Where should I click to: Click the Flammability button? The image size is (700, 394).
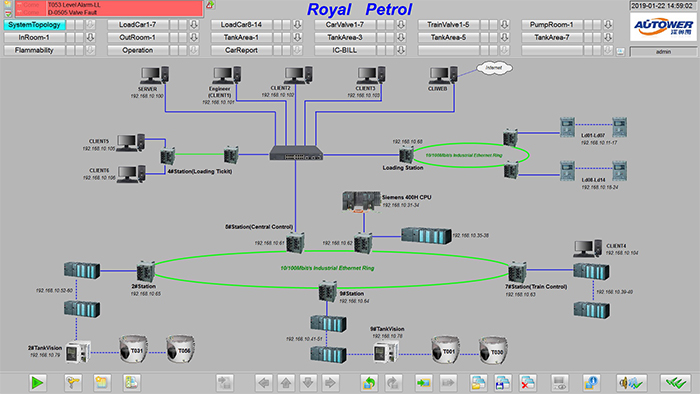tap(34, 50)
